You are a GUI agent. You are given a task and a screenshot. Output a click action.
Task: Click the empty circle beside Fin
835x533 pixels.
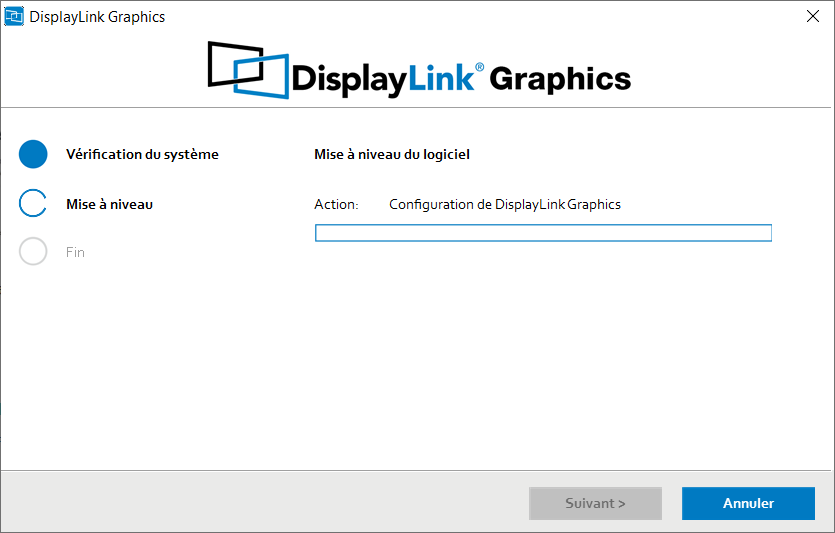coord(33,251)
